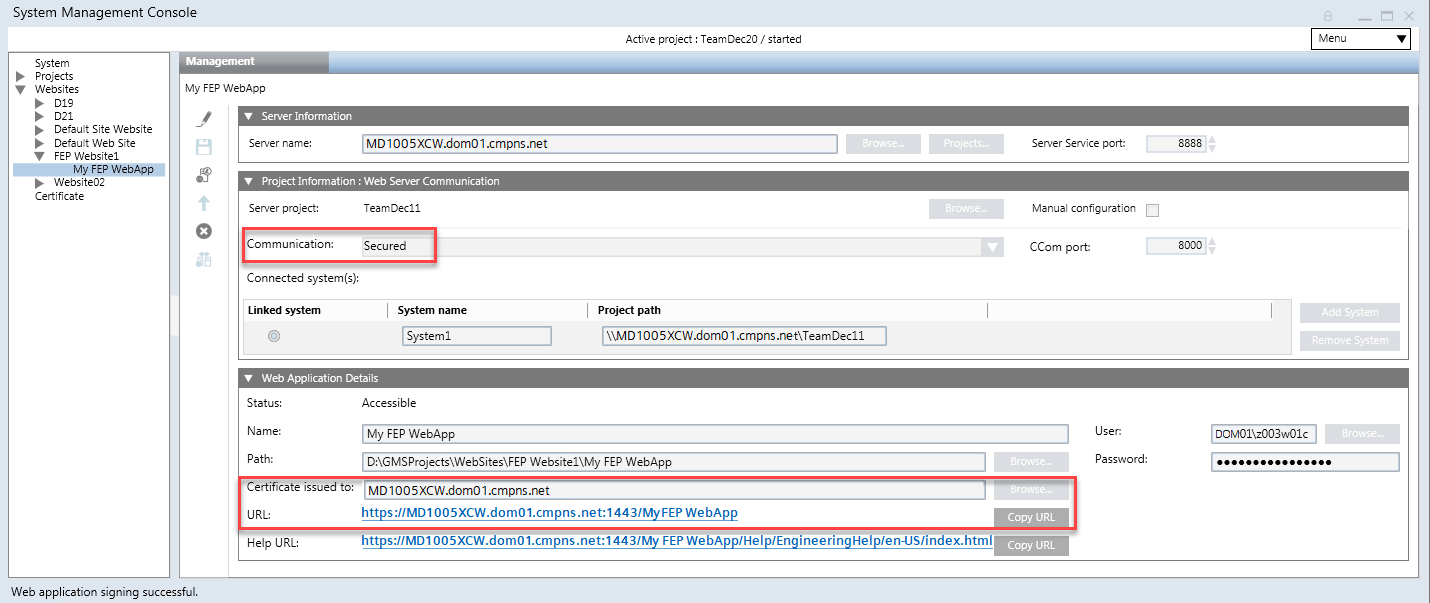
Task: Select the Linked system radio button
Action: point(274,335)
